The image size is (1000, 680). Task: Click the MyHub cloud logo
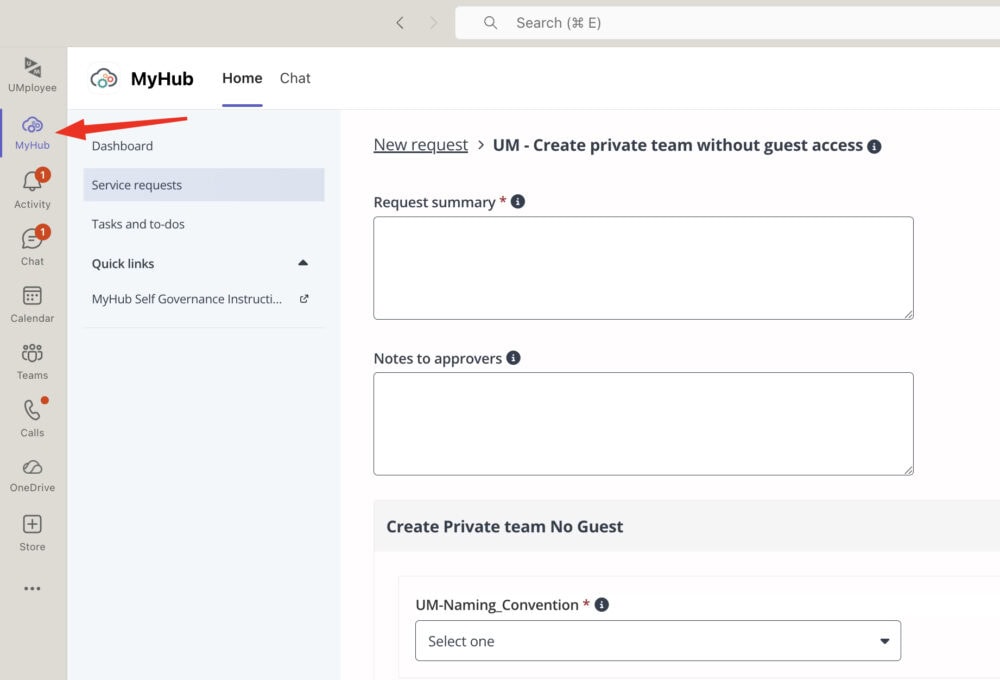[103, 78]
